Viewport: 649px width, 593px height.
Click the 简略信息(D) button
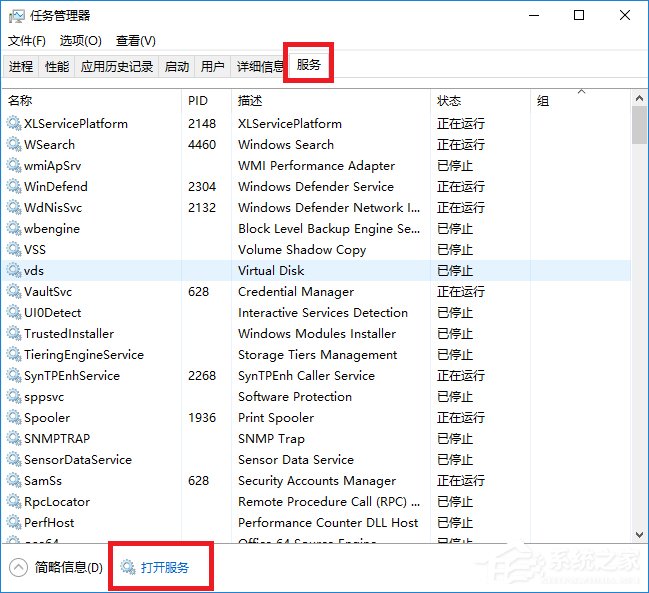click(68, 568)
